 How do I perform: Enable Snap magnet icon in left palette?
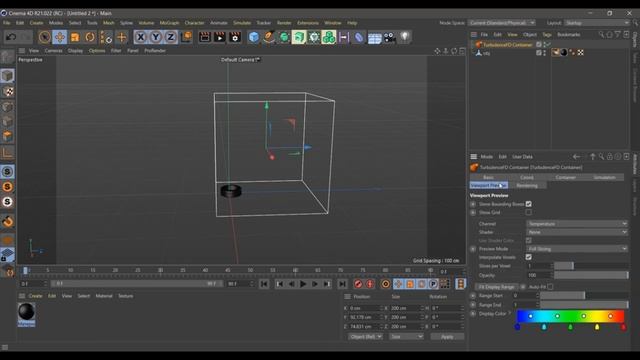pos(7,222)
